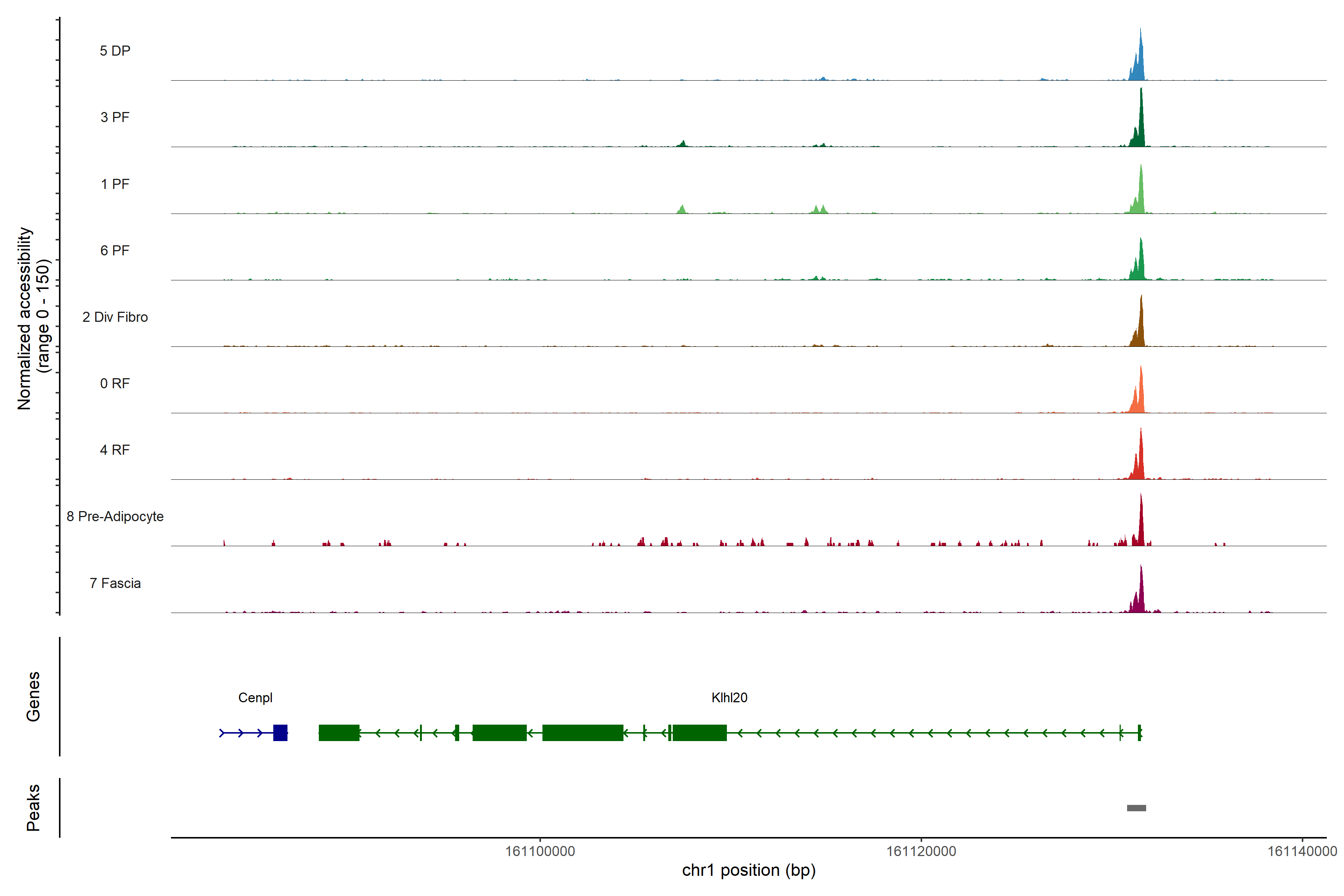Click the 3 PF track label

[115, 117]
